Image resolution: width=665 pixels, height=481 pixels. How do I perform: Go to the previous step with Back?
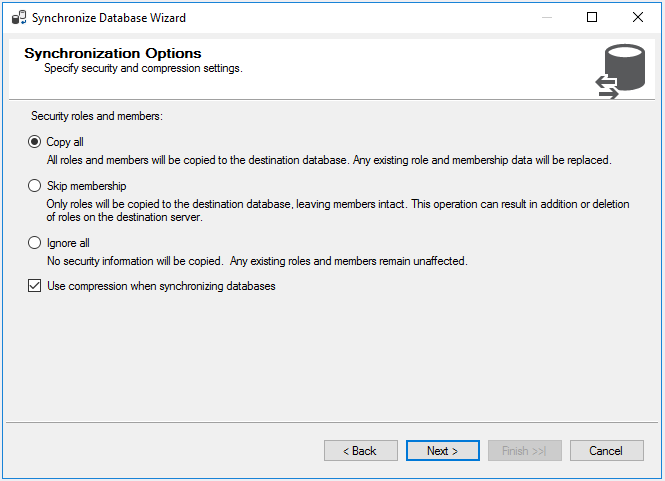pos(360,451)
